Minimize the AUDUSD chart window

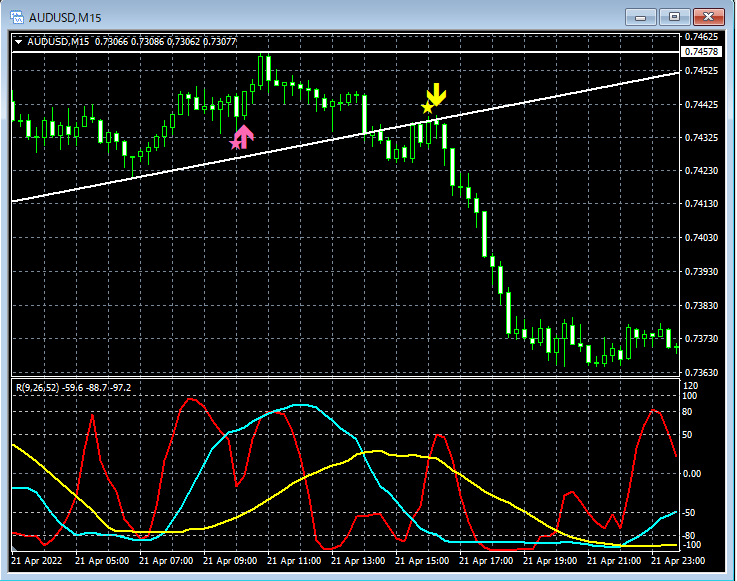640,17
